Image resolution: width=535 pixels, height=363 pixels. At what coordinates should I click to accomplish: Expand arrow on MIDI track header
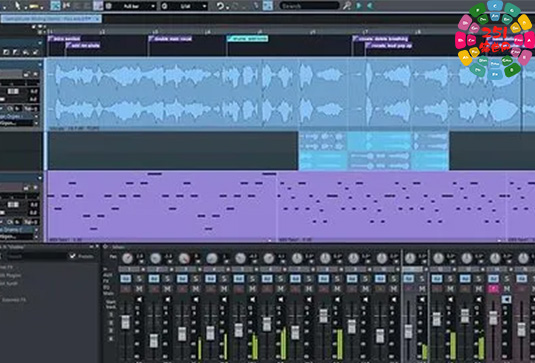(40, 178)
